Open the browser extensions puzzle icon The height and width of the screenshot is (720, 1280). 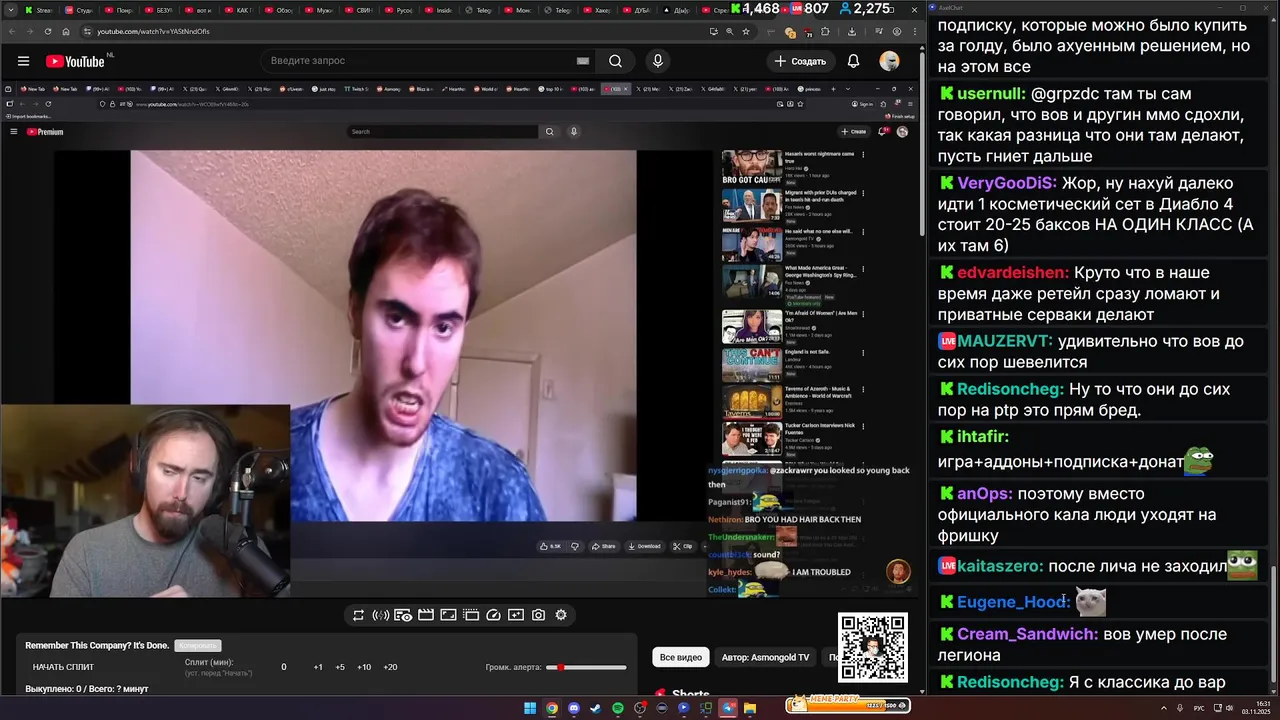click(x=825, y=31)
